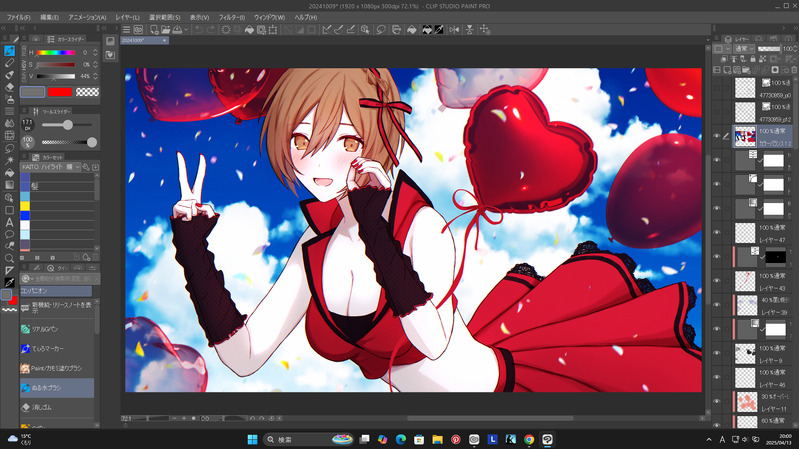The height and width of the screenshot is (449, 799).
Task: Open the アニメーション(A) menu
Action: [88, 17]
